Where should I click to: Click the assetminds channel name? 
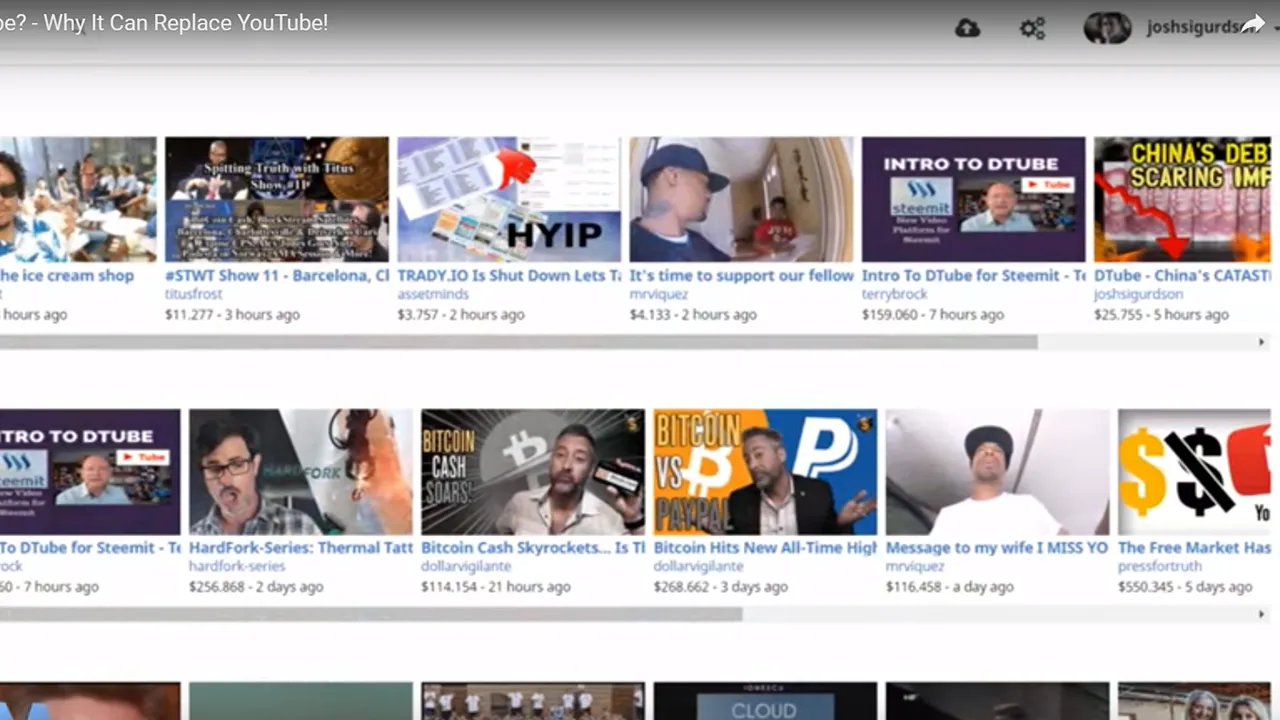point(431,294)
